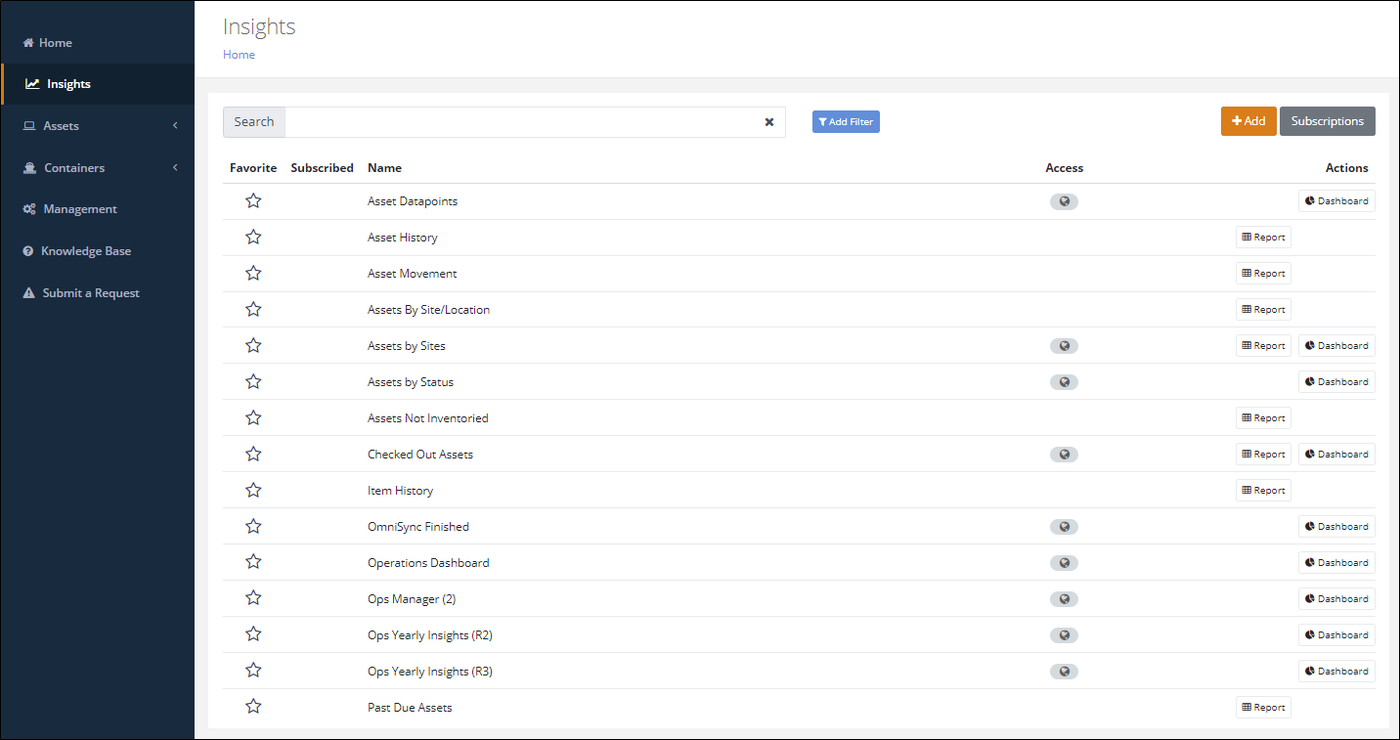The width and height of the screenshot is (1400, 740).
Task: Open the Report for Asset History
Action: click(x=1263, y=237)
